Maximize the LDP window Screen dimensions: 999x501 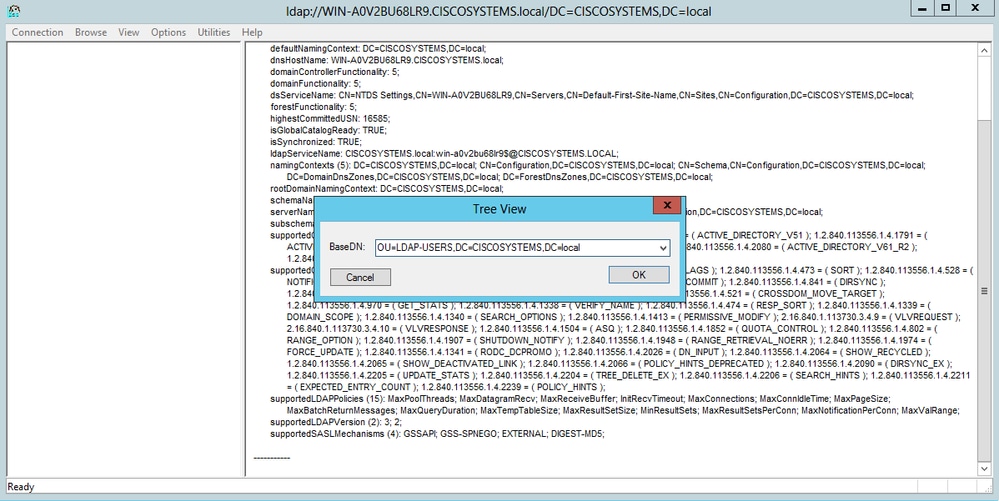[946, 8]
